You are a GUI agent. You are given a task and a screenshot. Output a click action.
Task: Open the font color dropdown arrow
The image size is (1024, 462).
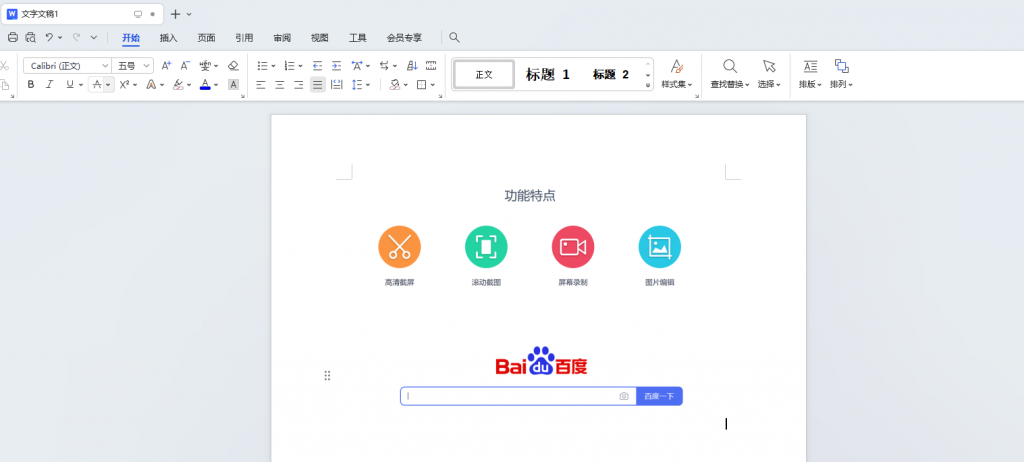pyautogui.click(x=216, y=85)
